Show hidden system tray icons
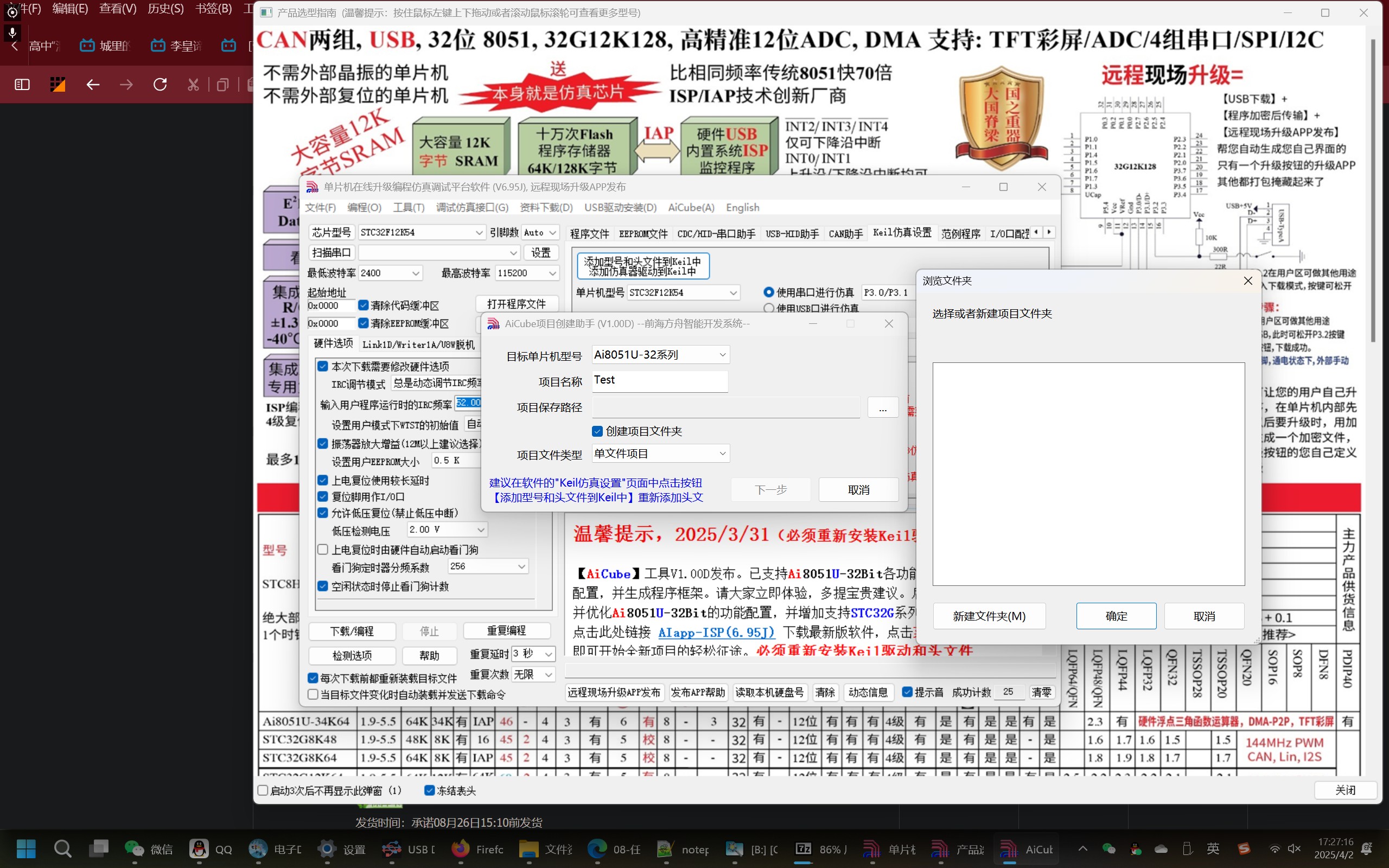 point(1082,848)
